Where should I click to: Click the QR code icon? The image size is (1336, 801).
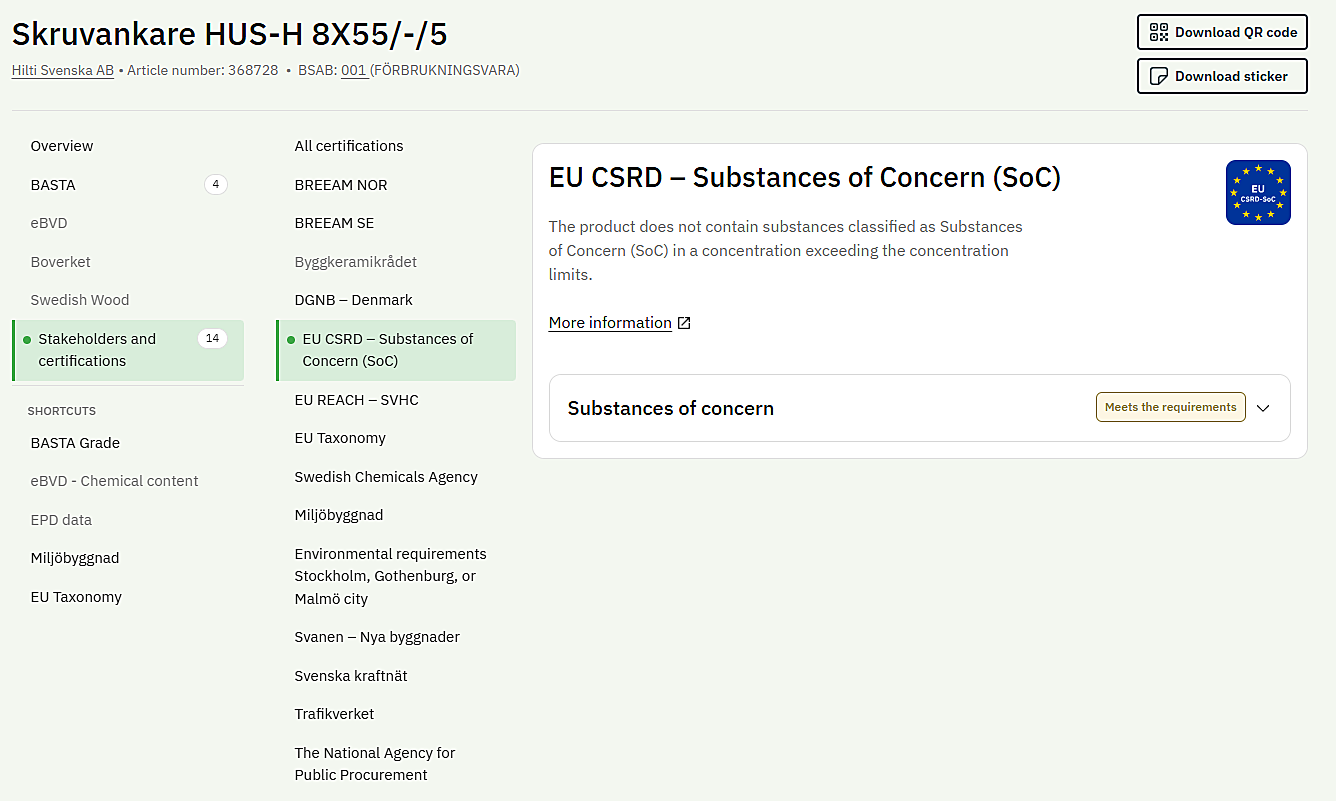coord(1159,32)
